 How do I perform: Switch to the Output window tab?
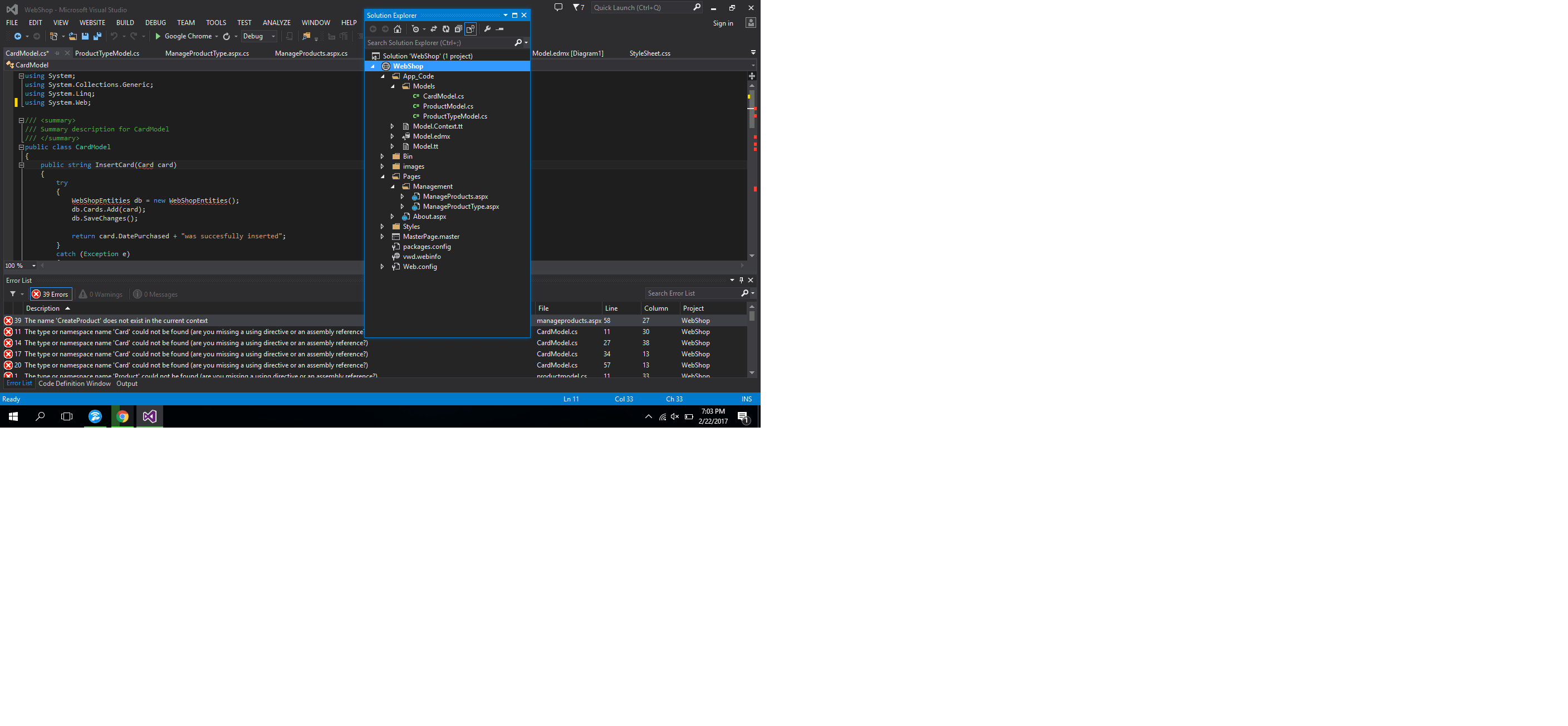coord(126,384)
